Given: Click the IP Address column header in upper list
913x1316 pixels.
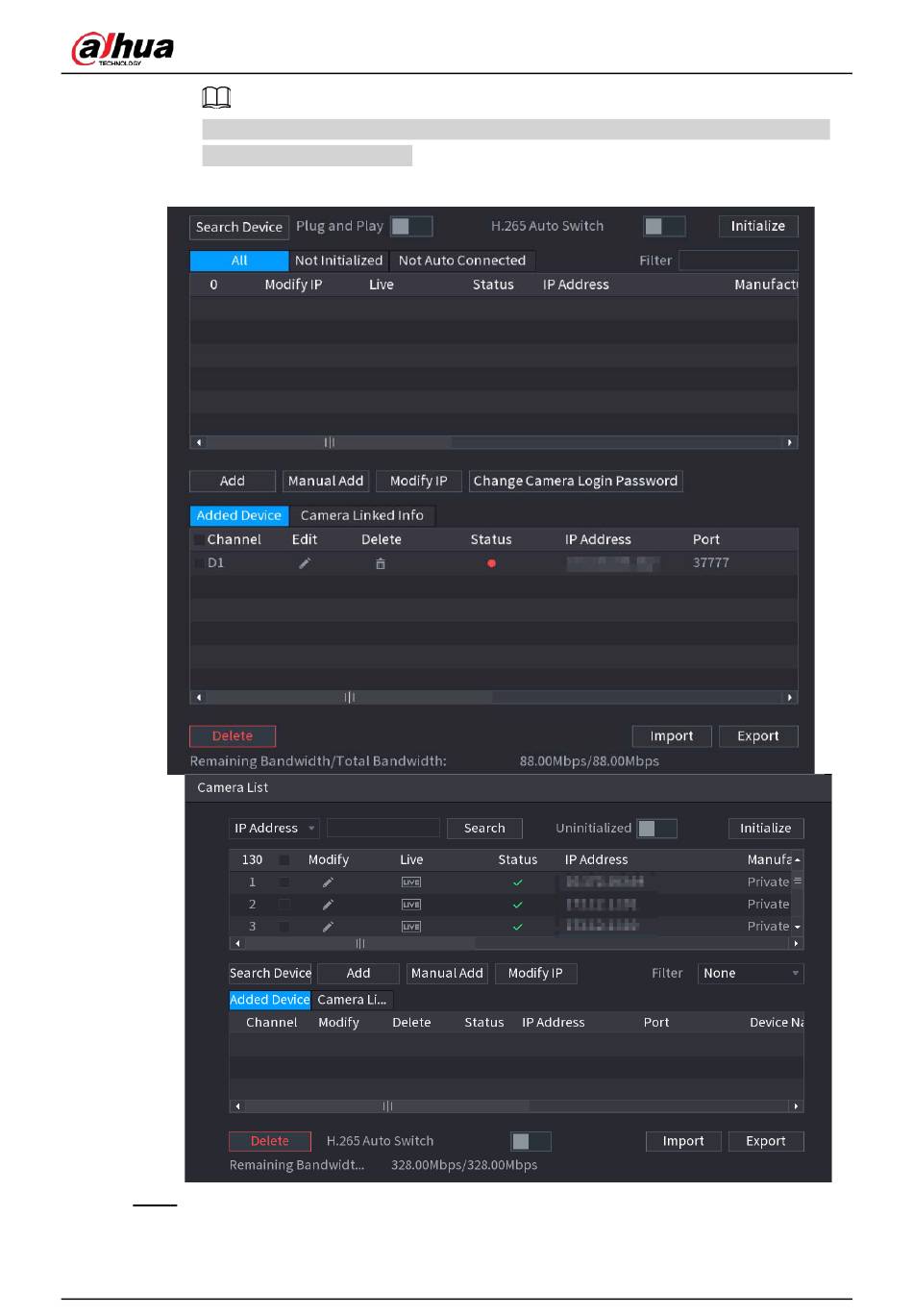Looking at the screenshot, I should point(576,286).
